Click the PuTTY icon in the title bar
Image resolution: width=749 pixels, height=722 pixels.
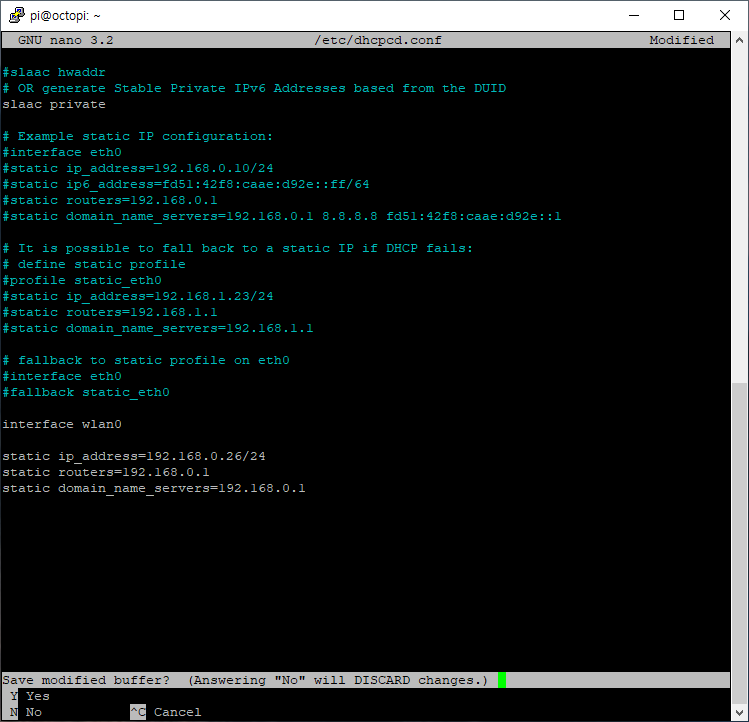click(x=16, y=15)
